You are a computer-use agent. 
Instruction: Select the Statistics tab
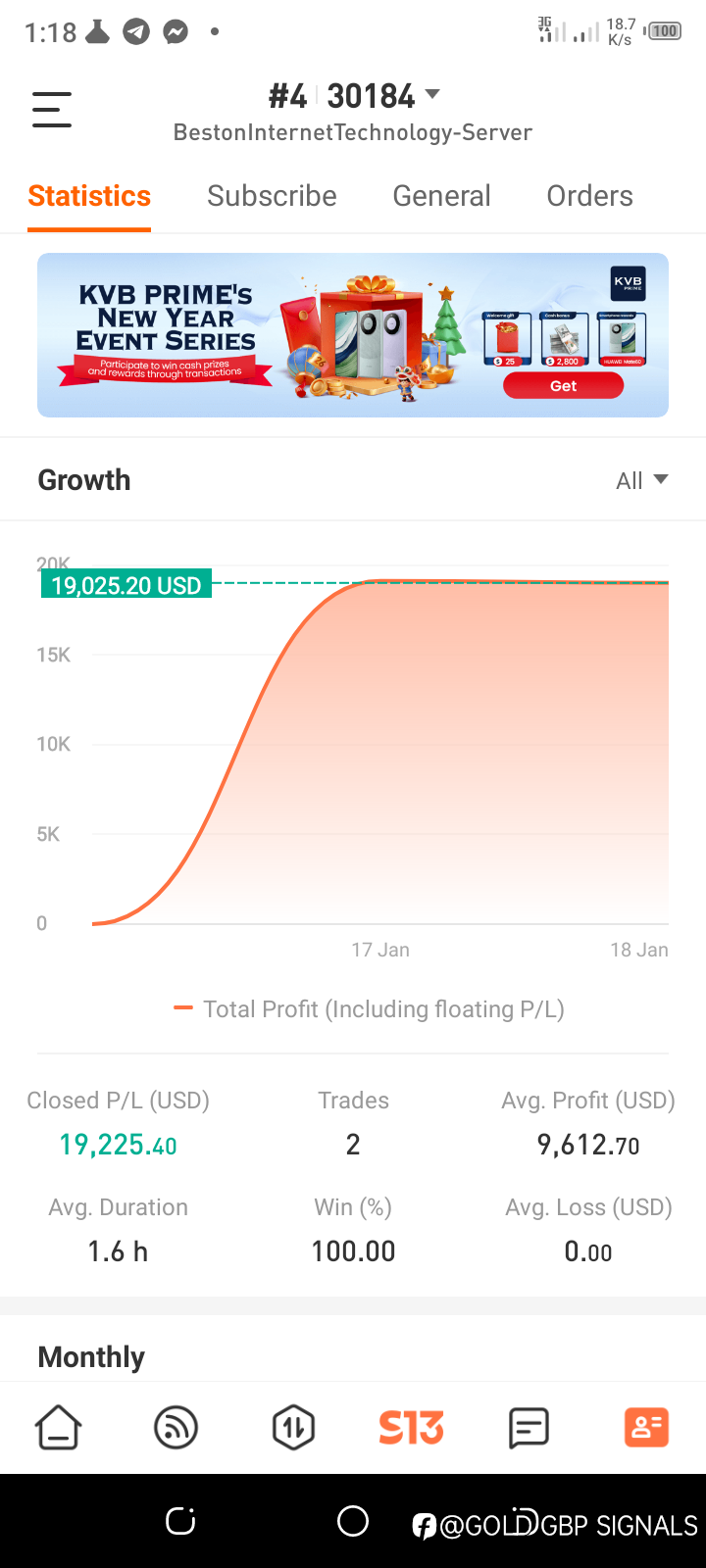click(x=89, y=196)
